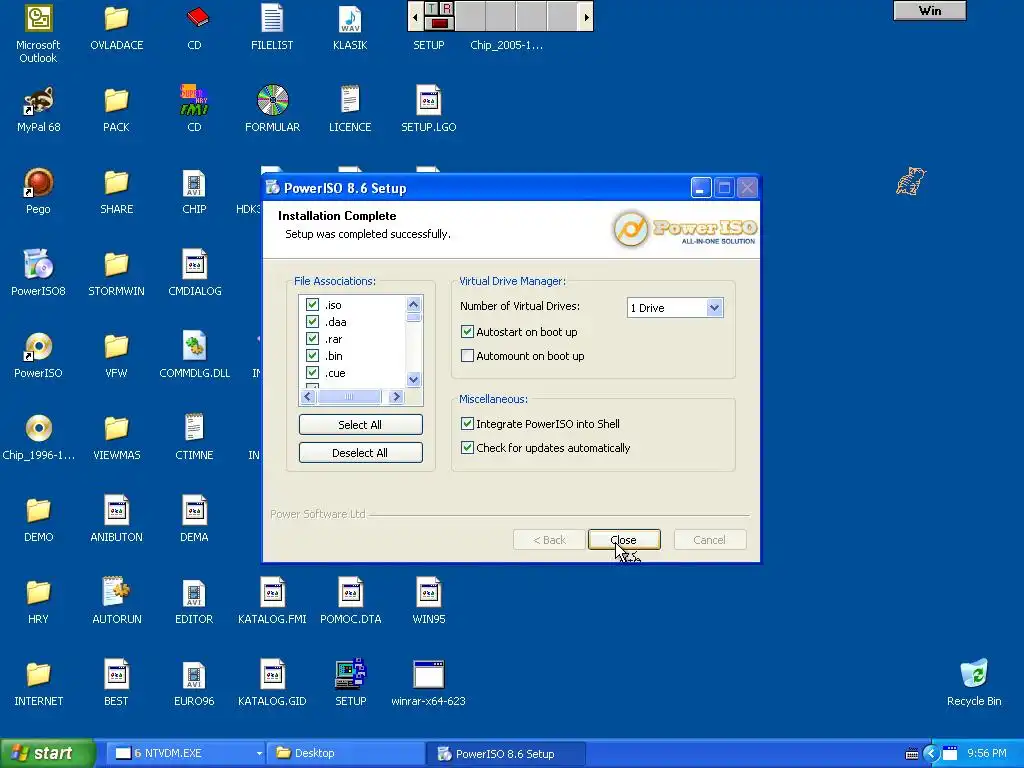Click the clock showing 9:56 PM
This screenshot has height=768, width=1024.
(986, 754)
